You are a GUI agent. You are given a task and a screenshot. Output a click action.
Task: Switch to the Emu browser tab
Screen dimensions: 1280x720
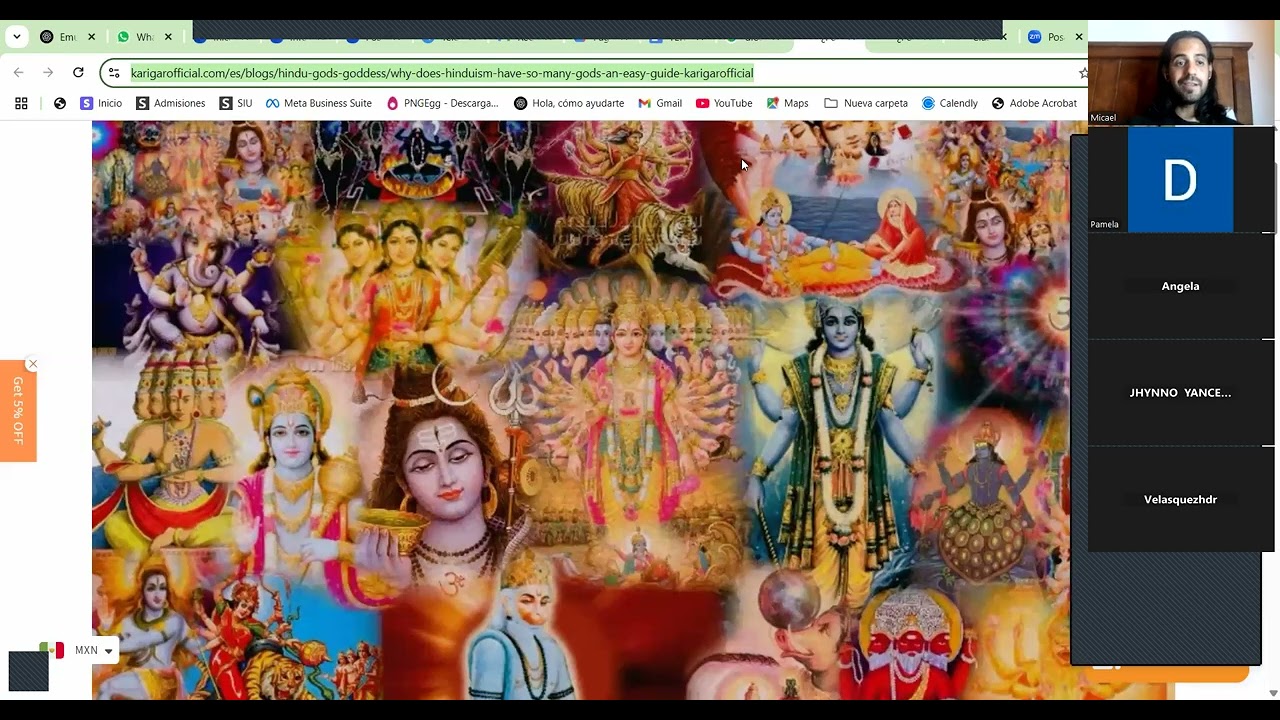(59, 37)
